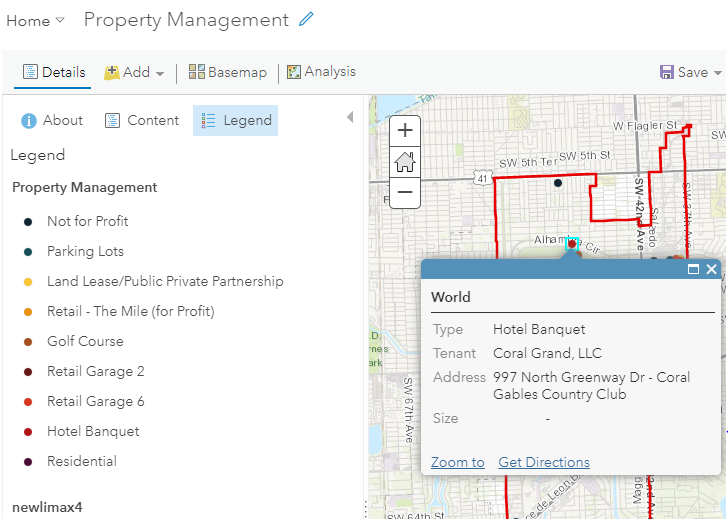Click the zoom in plus button

pos(404,130)
